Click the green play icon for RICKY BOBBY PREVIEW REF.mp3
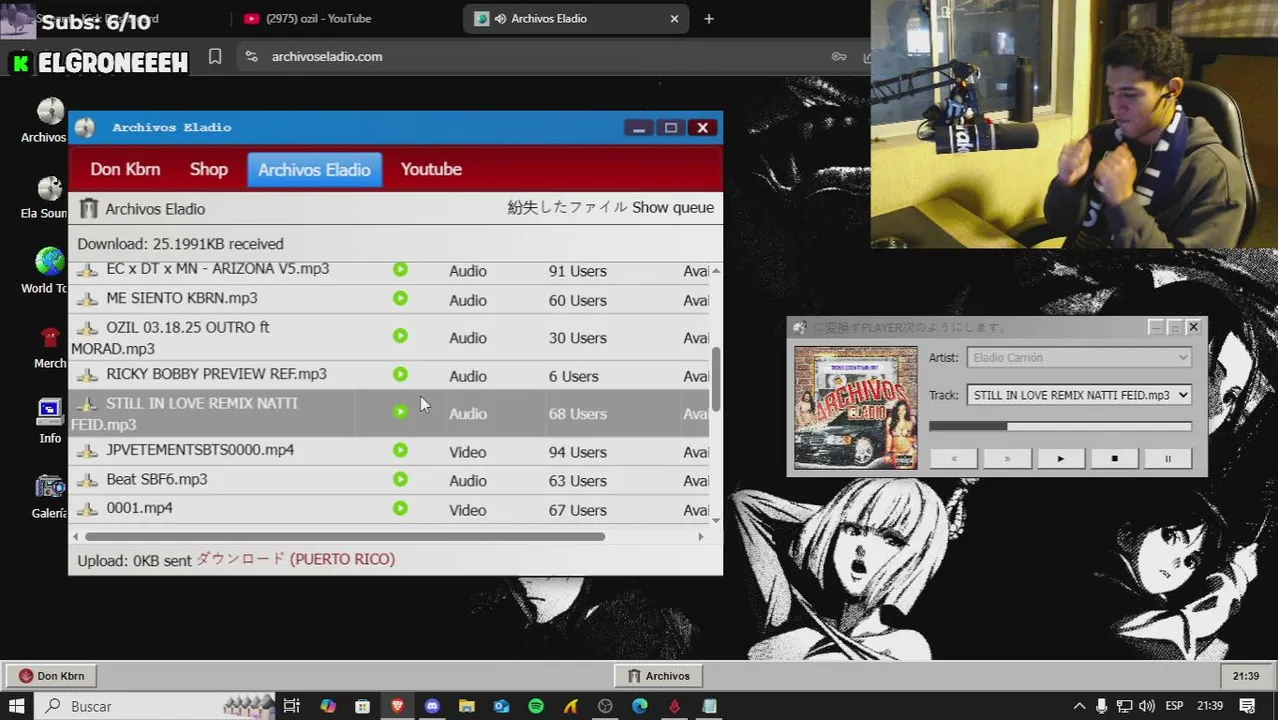Screen dimensions: 1278x720 pyautogui.click(x=400, y=374)
